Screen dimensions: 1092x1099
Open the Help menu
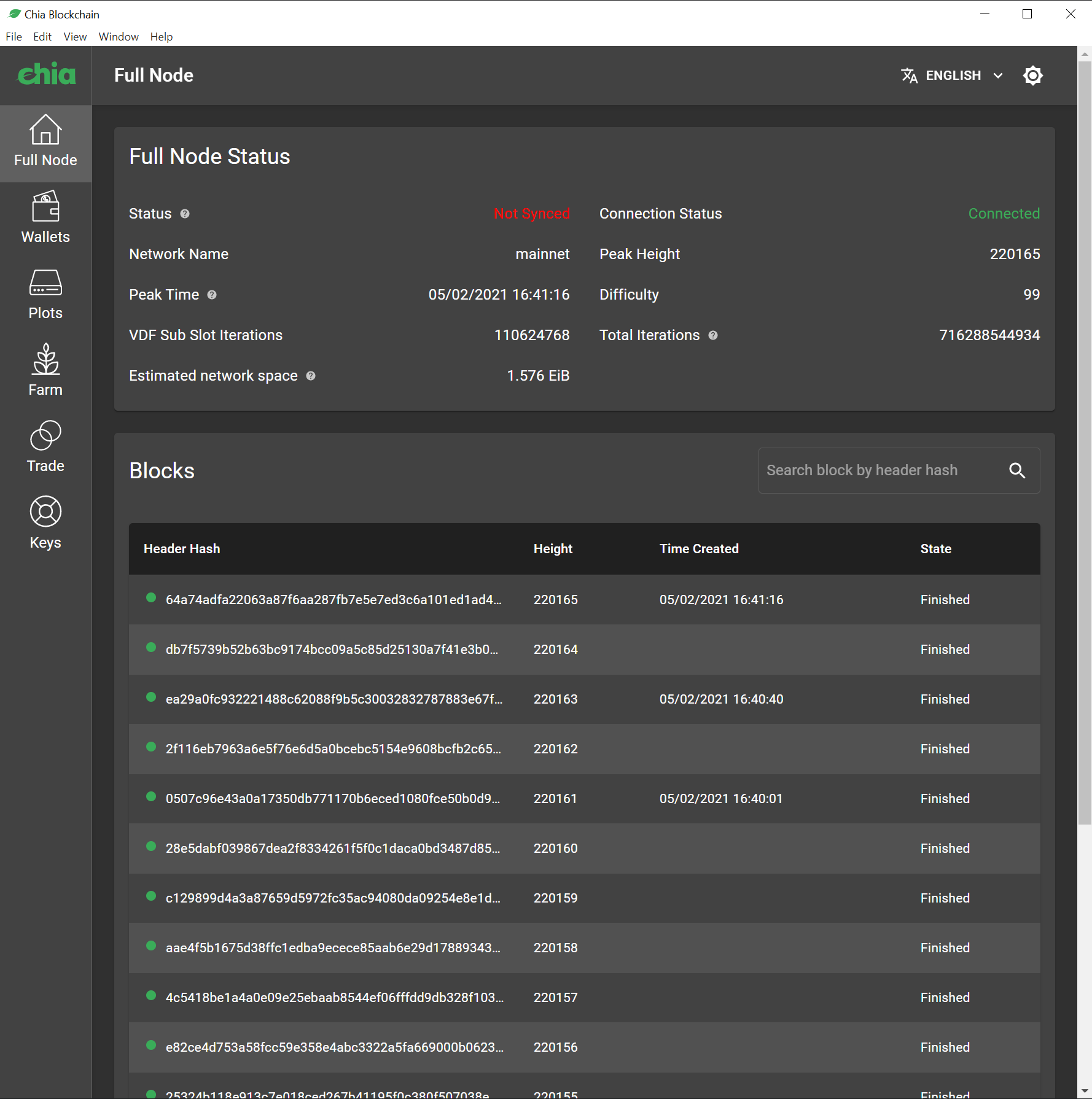[x=162, y=36]
